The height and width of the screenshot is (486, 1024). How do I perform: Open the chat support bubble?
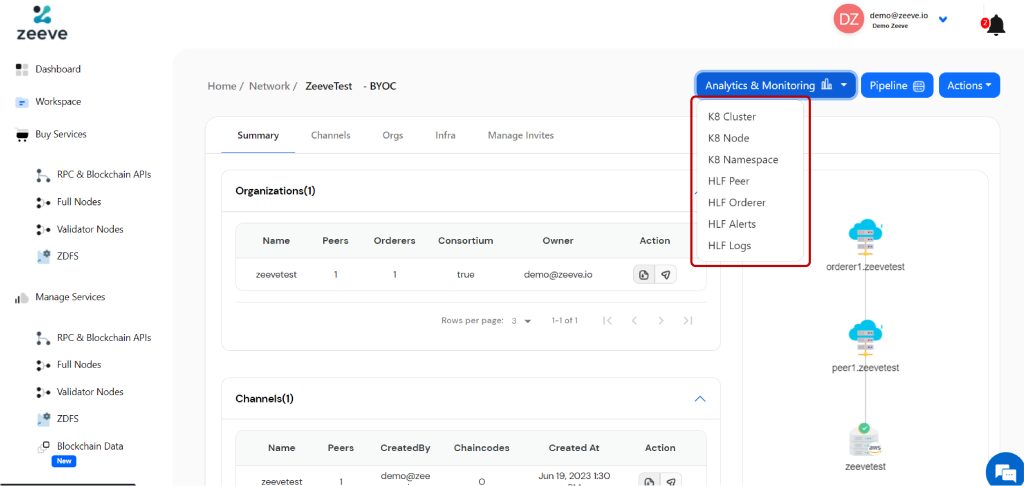click(x=1004, y=470)
